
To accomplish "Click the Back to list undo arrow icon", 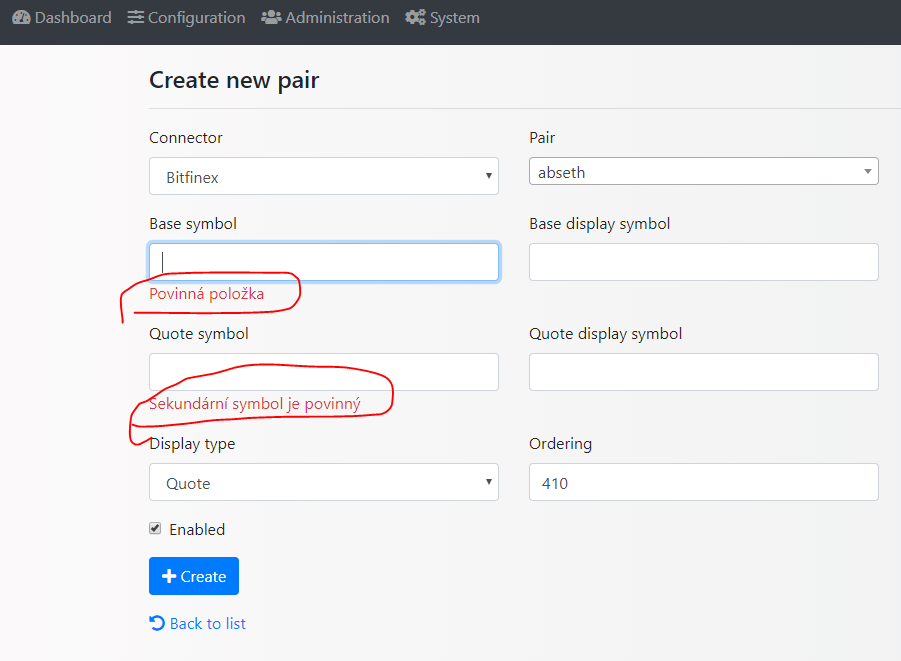I will pos(157,623).
